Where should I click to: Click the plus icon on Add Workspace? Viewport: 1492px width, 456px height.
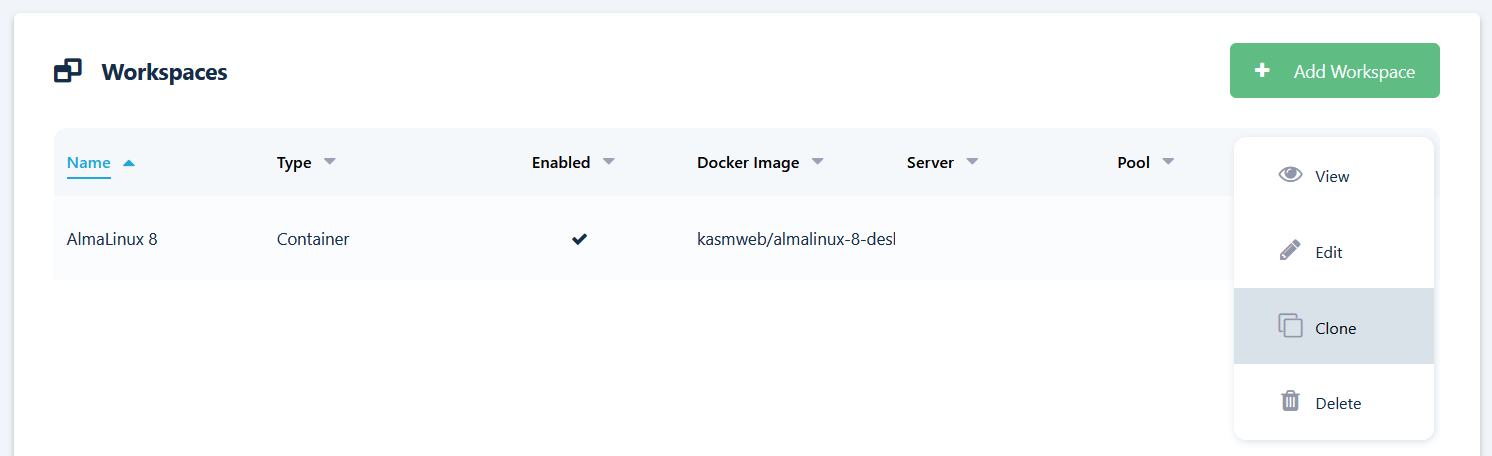(1262, 71)
